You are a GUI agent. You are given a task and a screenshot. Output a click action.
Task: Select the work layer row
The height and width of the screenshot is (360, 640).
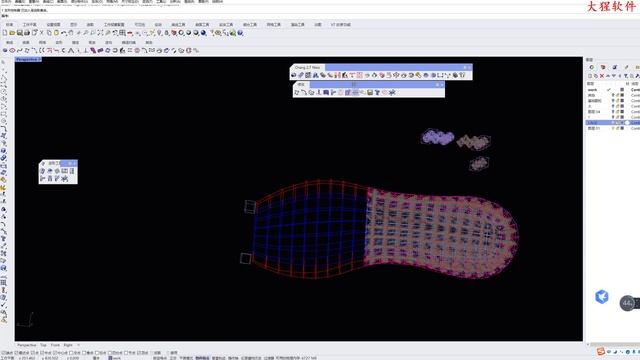point(613,90)
